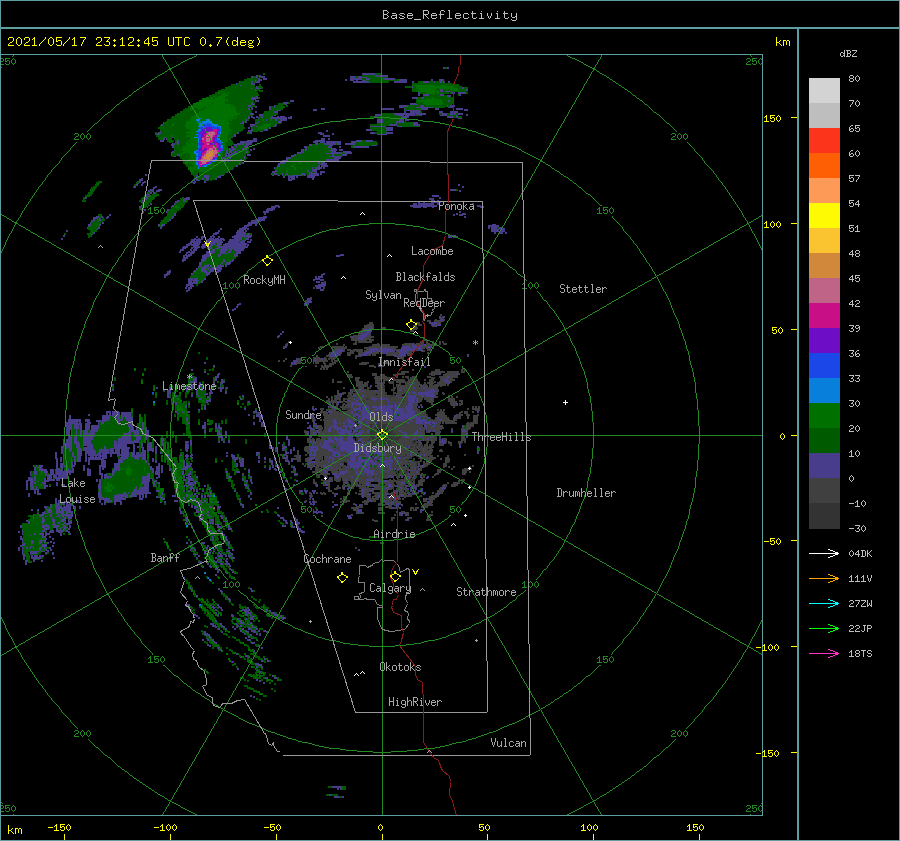900x841 pixels.
Task: Select the Blackfalds label
Action: coord(425,277)
